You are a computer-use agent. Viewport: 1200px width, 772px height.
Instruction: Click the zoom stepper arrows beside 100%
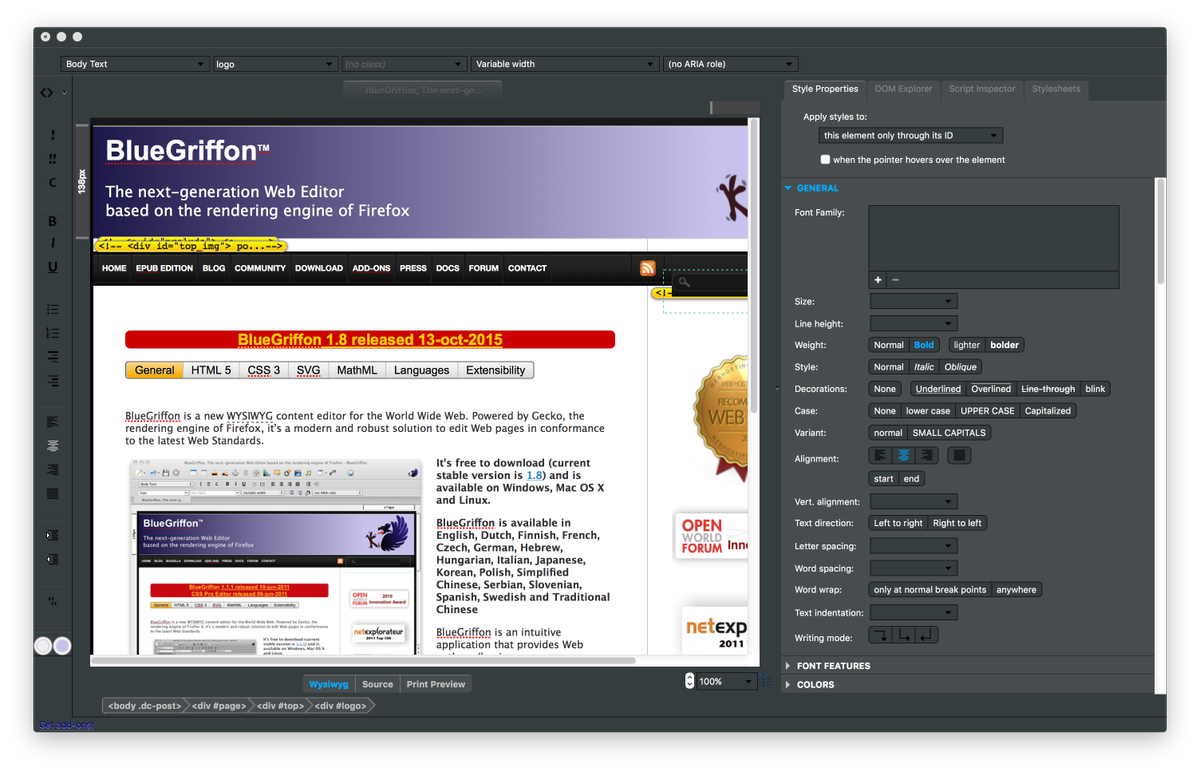(x=689, y=681)
